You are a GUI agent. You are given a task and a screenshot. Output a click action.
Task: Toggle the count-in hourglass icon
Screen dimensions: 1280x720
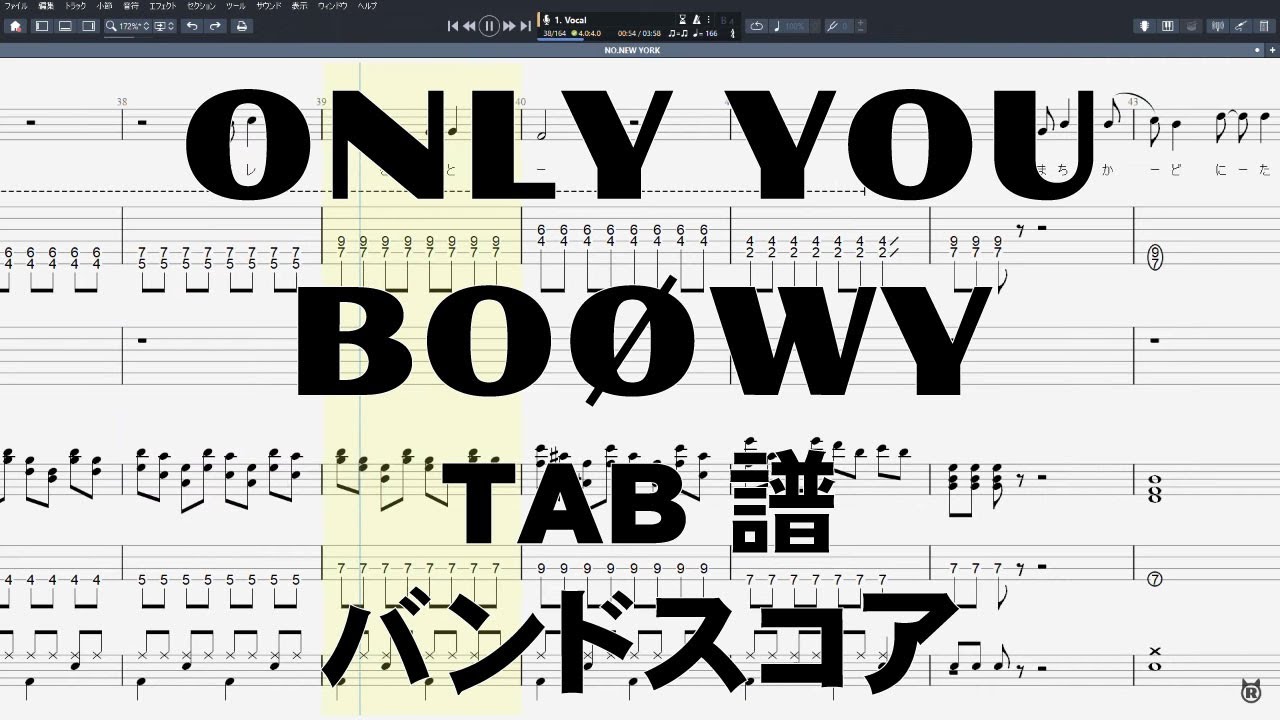(683, 19)
